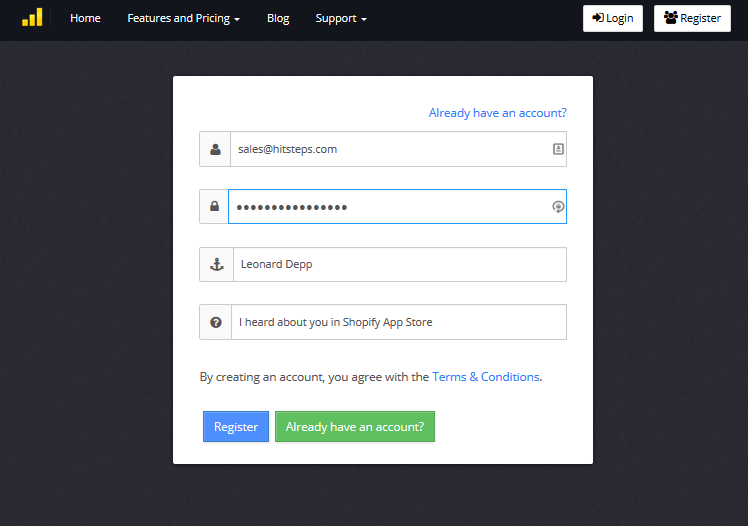Click the Register button in header
This screenshot has width=748, height=526.
pos(692,18)
